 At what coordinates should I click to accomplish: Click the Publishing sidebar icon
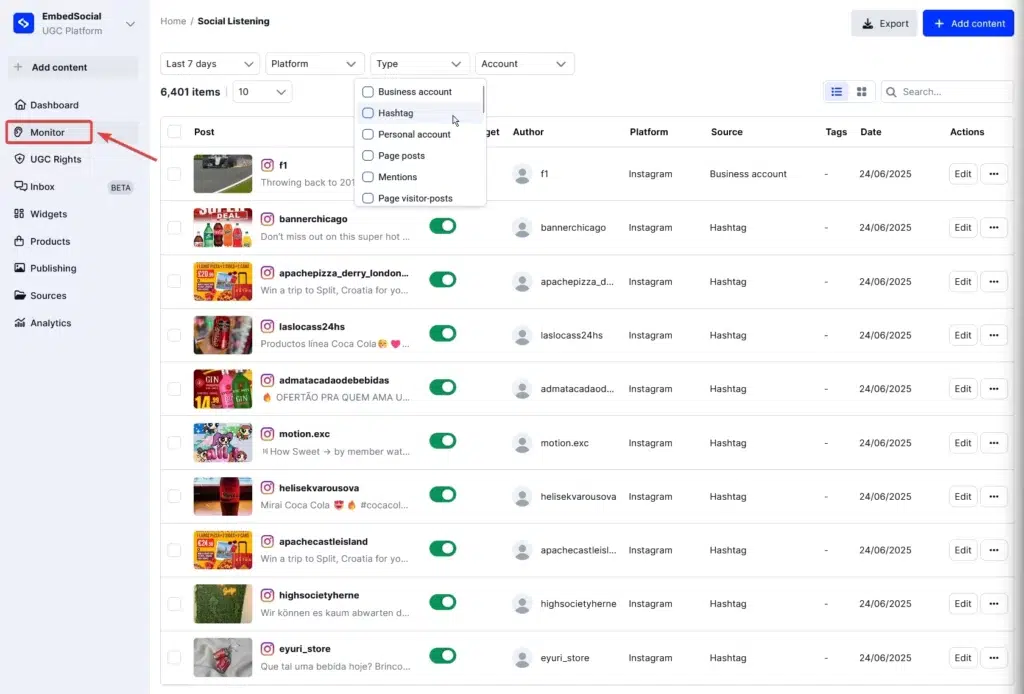(20, 268)
